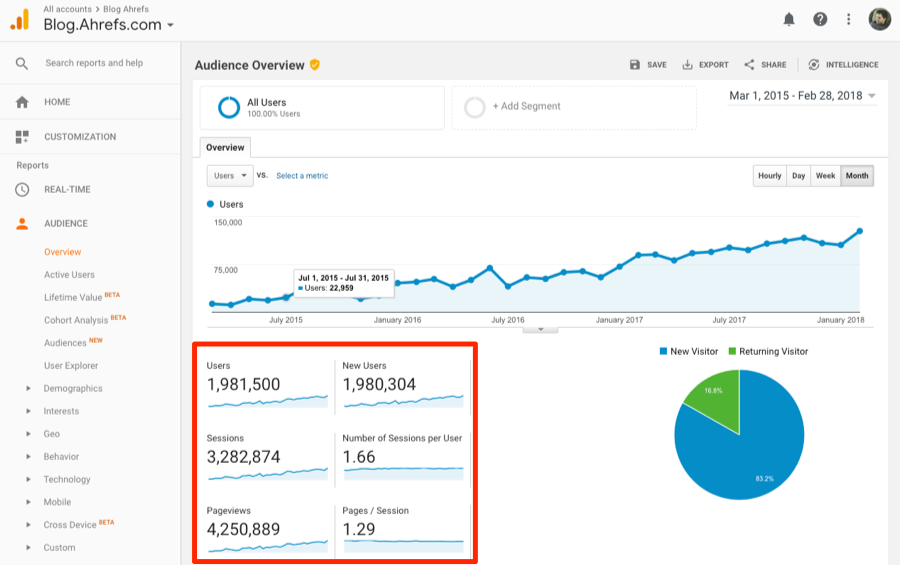
Task: Open the date range picker
Action: coord(802,96)
